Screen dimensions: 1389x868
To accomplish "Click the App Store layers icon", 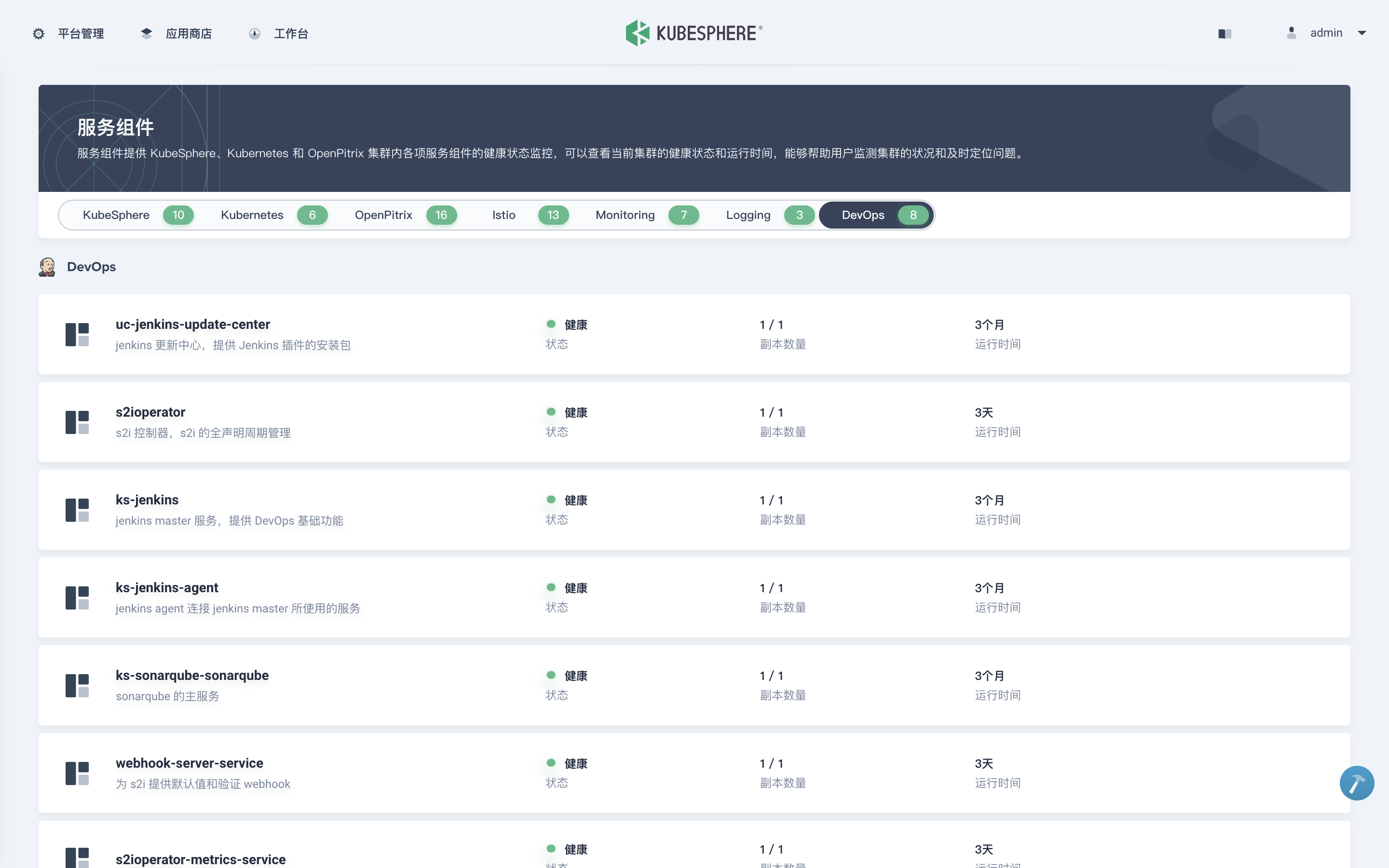I will point(146,34).
